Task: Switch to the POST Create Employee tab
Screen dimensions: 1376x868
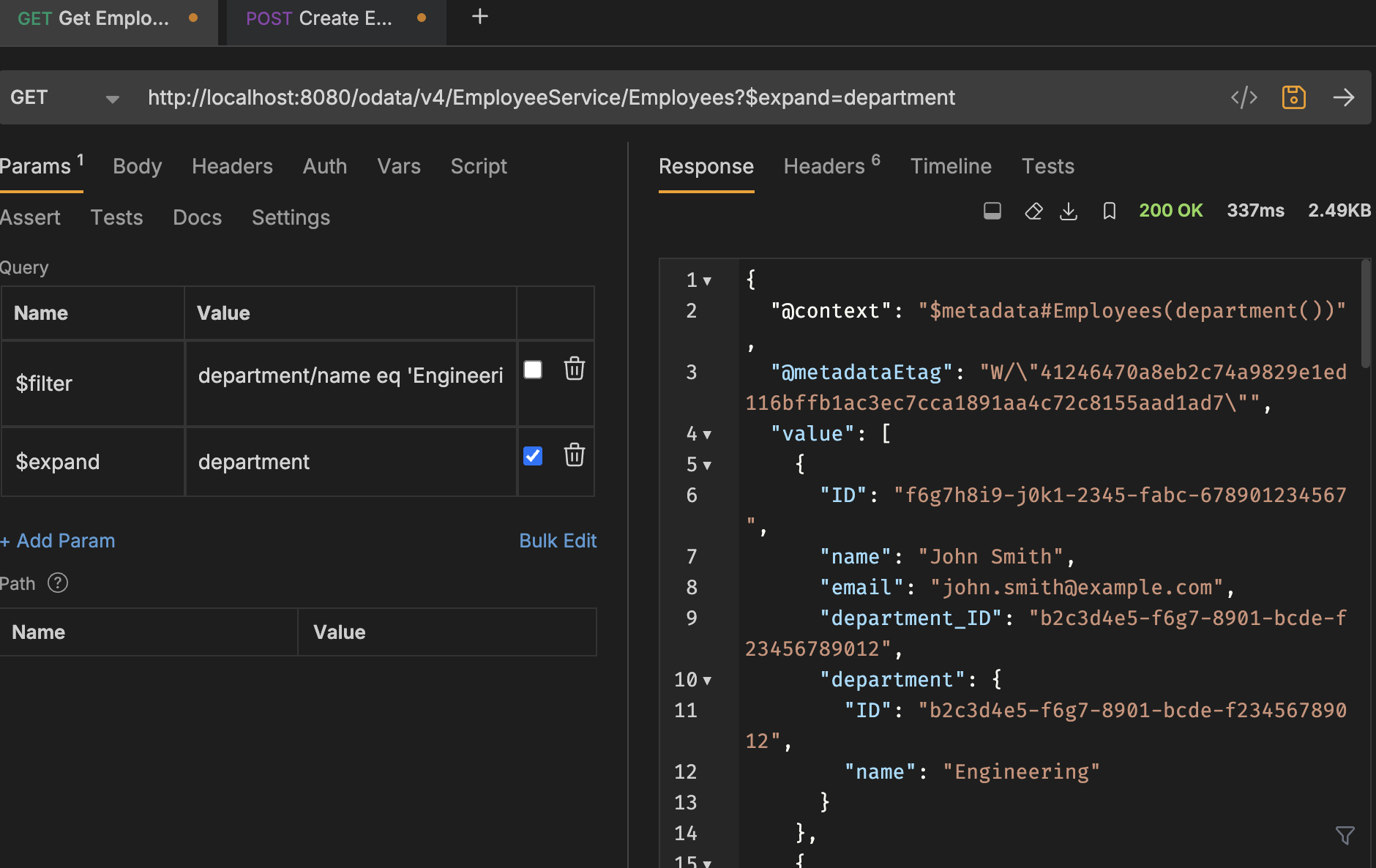Action: [x=322, y=18]
